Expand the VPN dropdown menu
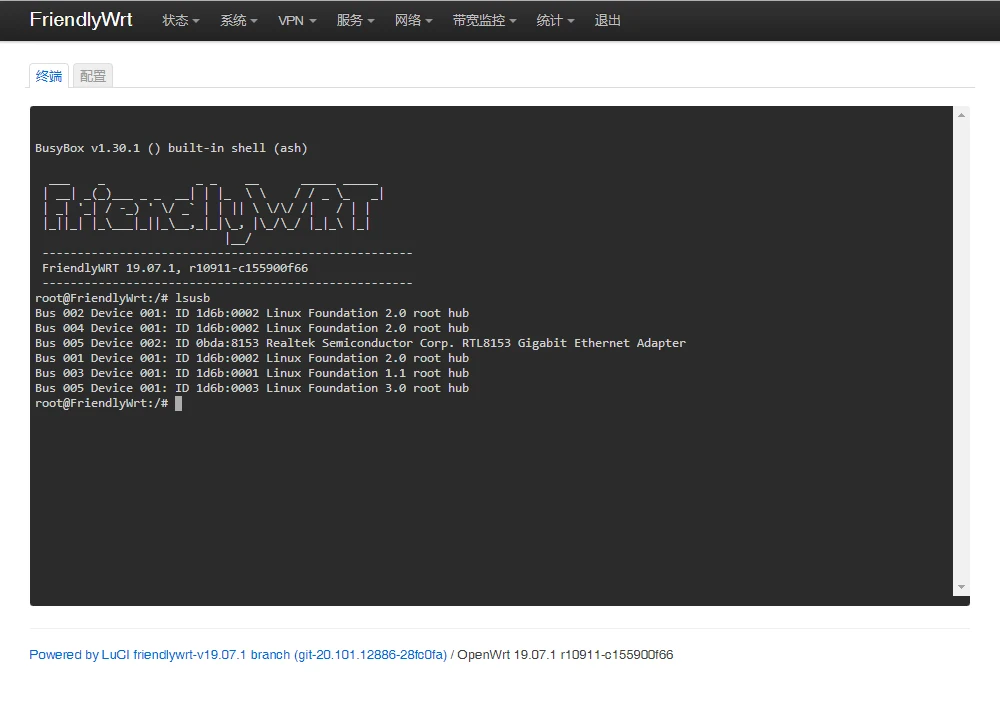 [297, 20]
